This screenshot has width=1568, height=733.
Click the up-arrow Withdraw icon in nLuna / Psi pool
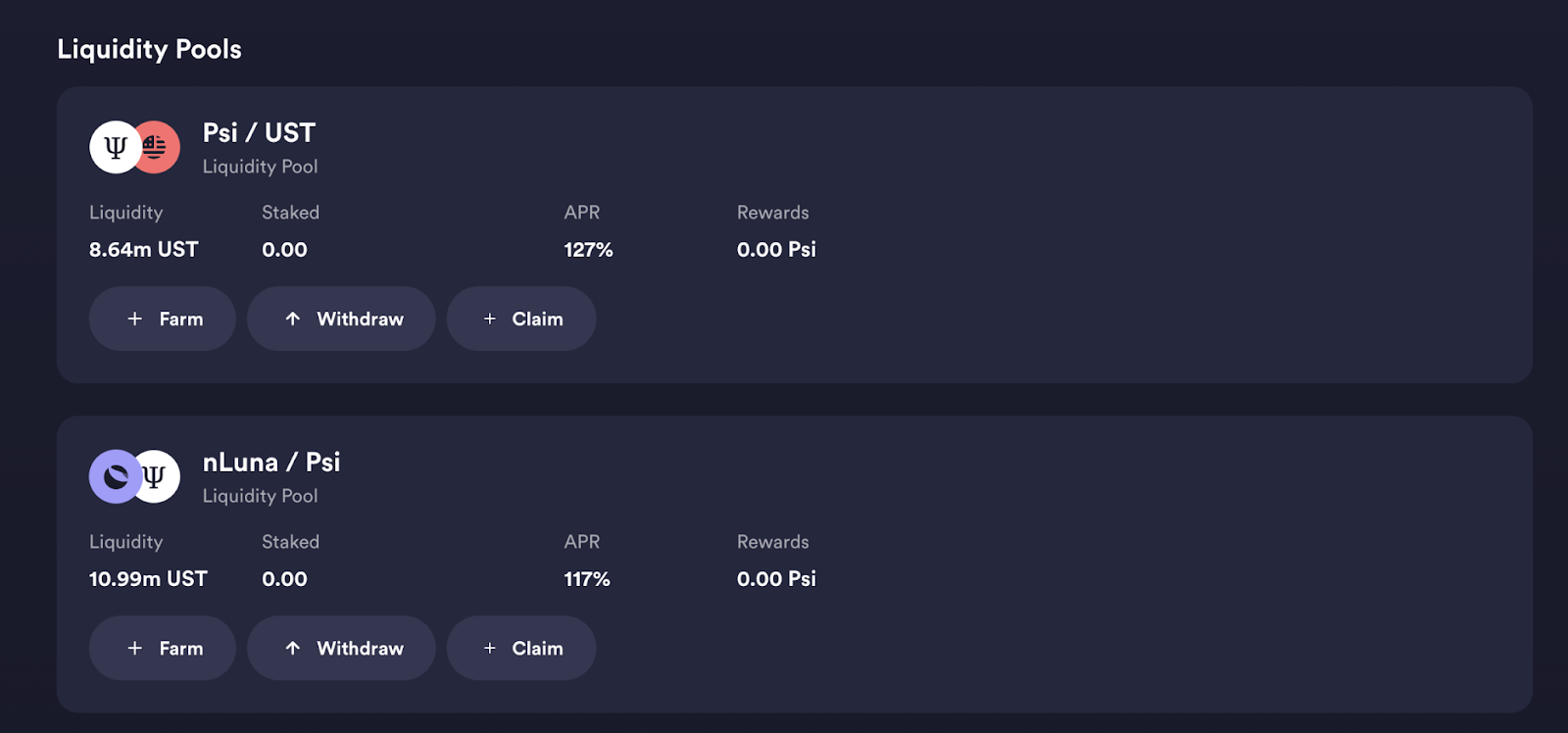pos(292,648)
